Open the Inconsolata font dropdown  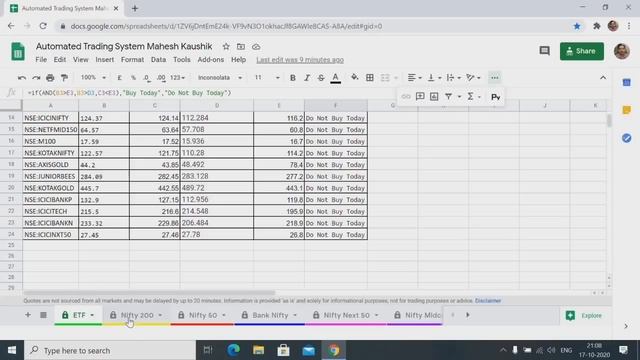click(x=220, y=78)
